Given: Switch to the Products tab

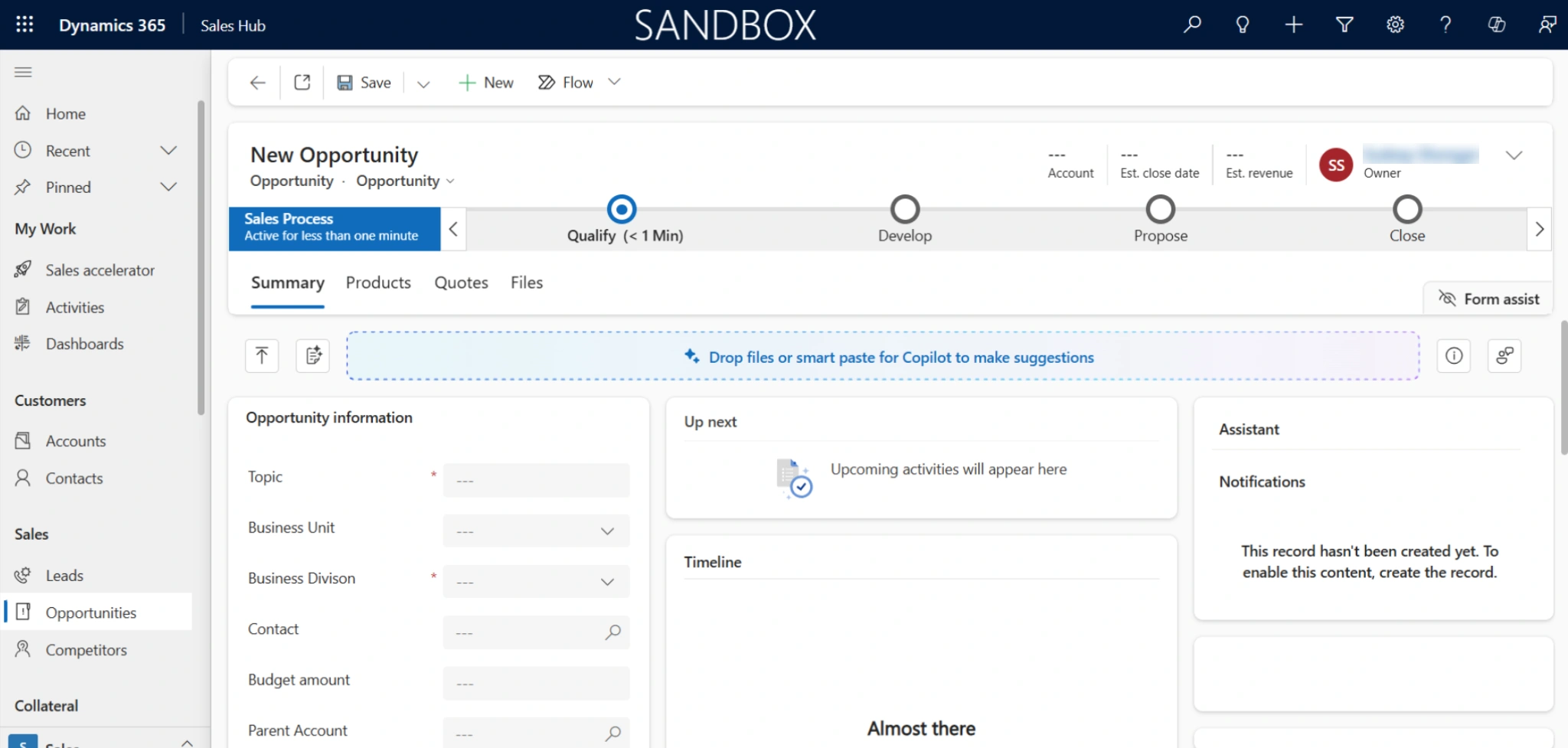Looking at the screenshot, I should [378, 283].
